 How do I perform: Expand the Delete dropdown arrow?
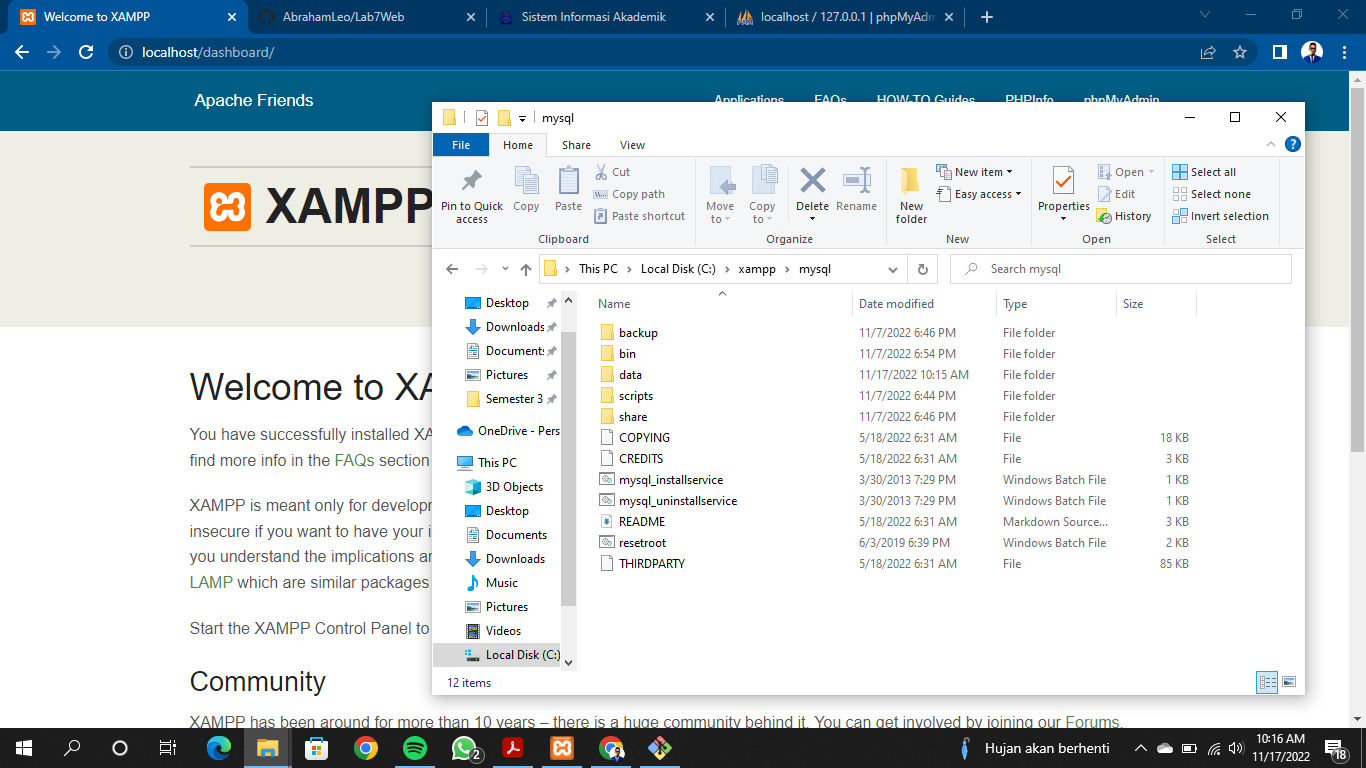[x=812, y=219]
